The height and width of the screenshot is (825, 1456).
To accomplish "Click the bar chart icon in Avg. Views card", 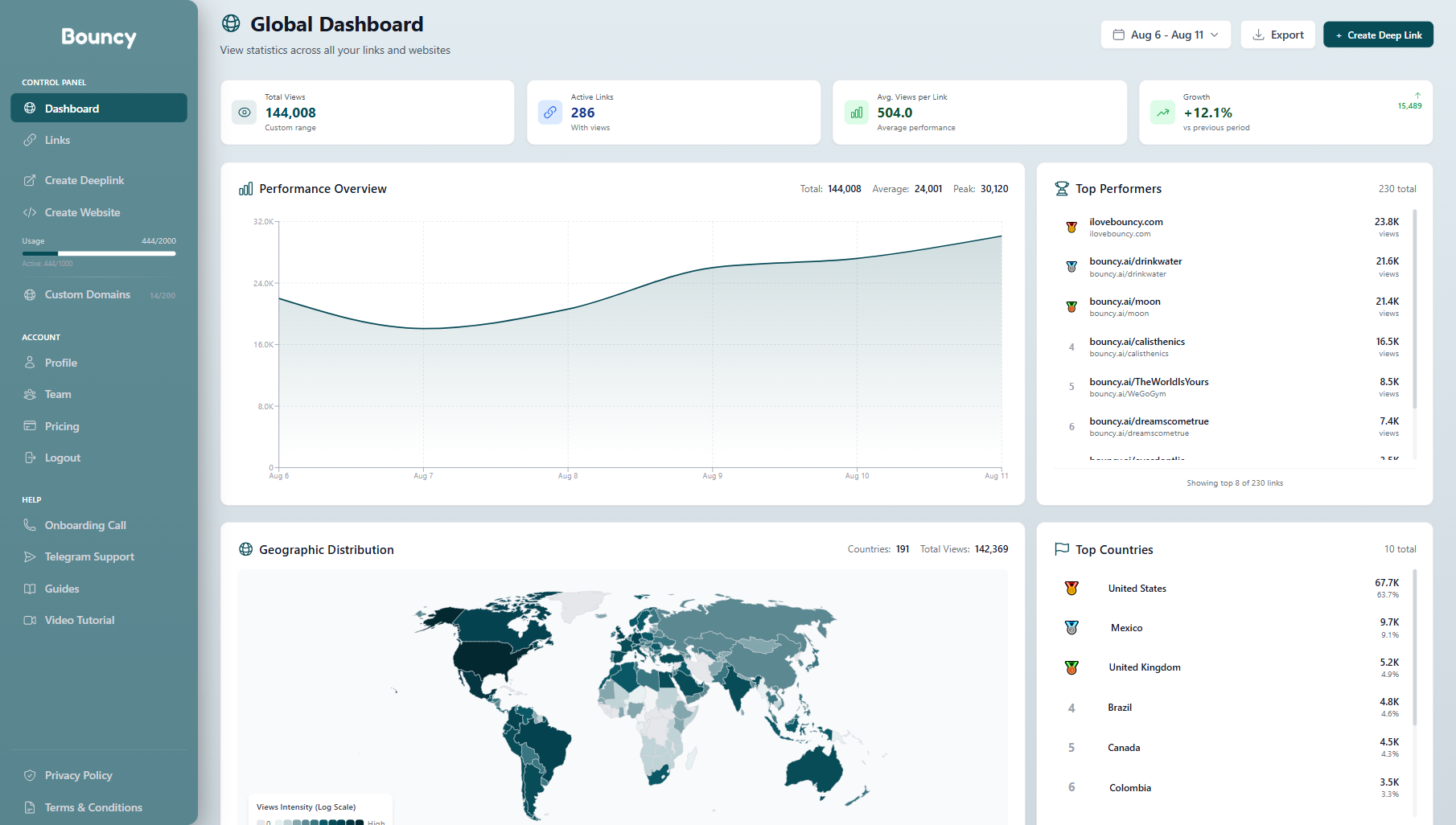I will pyautogui.click(x=856, y=113).
